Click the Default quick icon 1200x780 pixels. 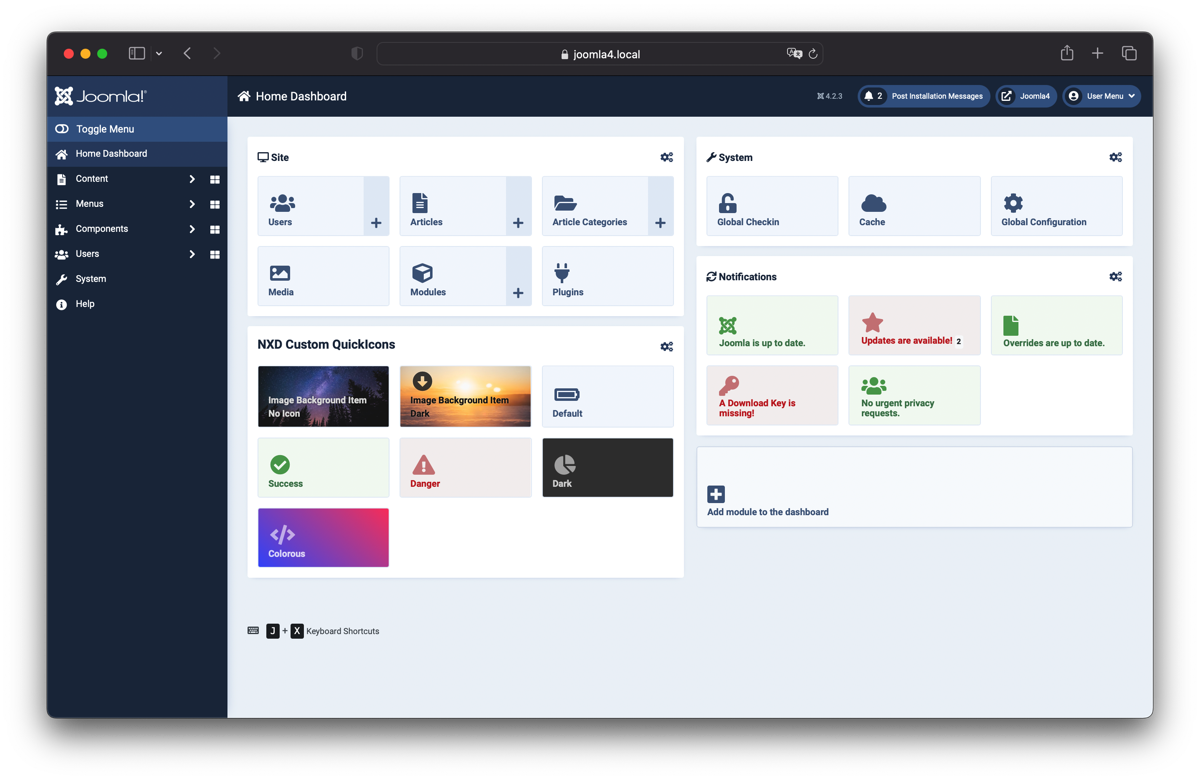607,396
